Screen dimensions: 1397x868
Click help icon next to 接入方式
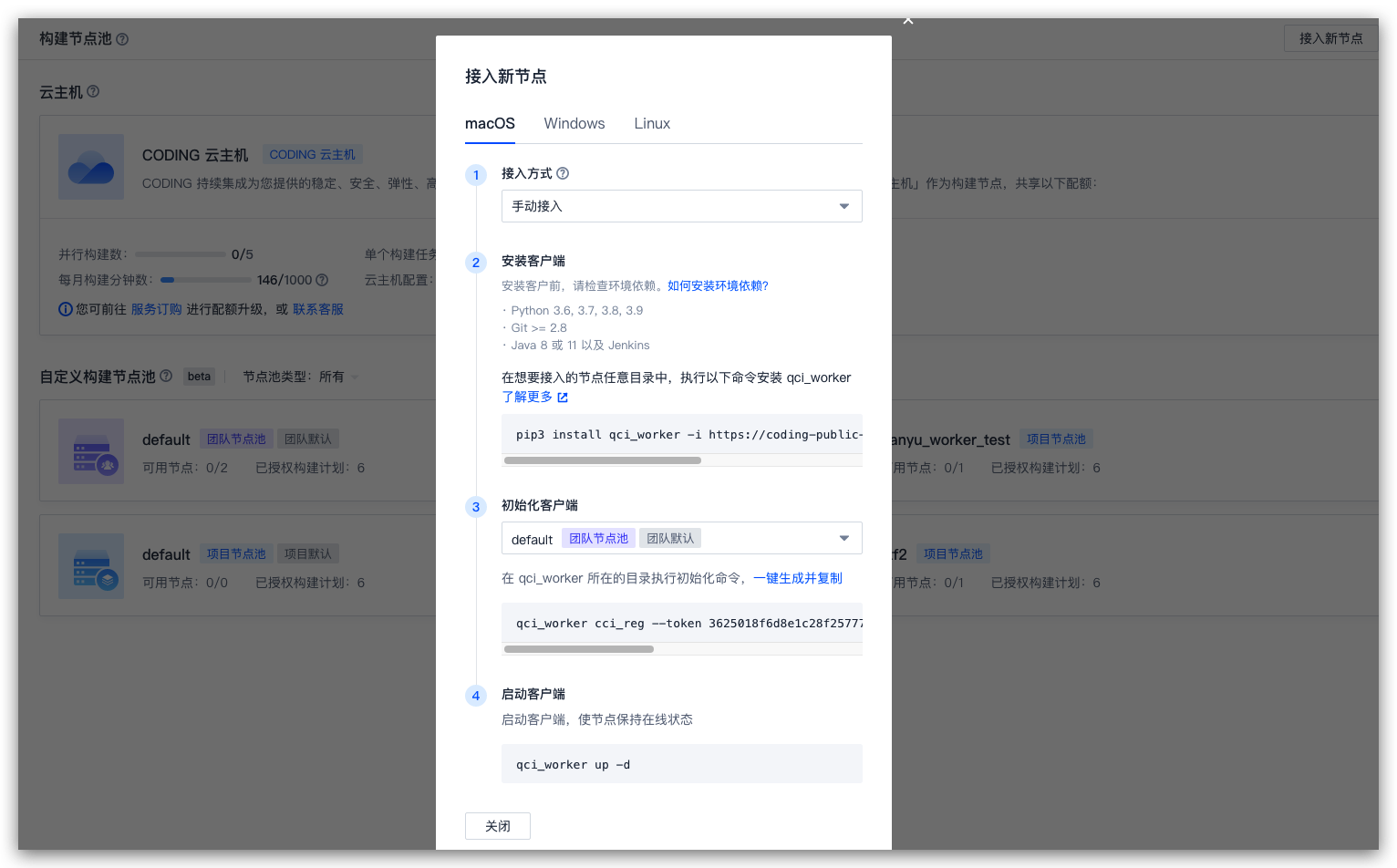pyautogui.click(x=563, y=173)
